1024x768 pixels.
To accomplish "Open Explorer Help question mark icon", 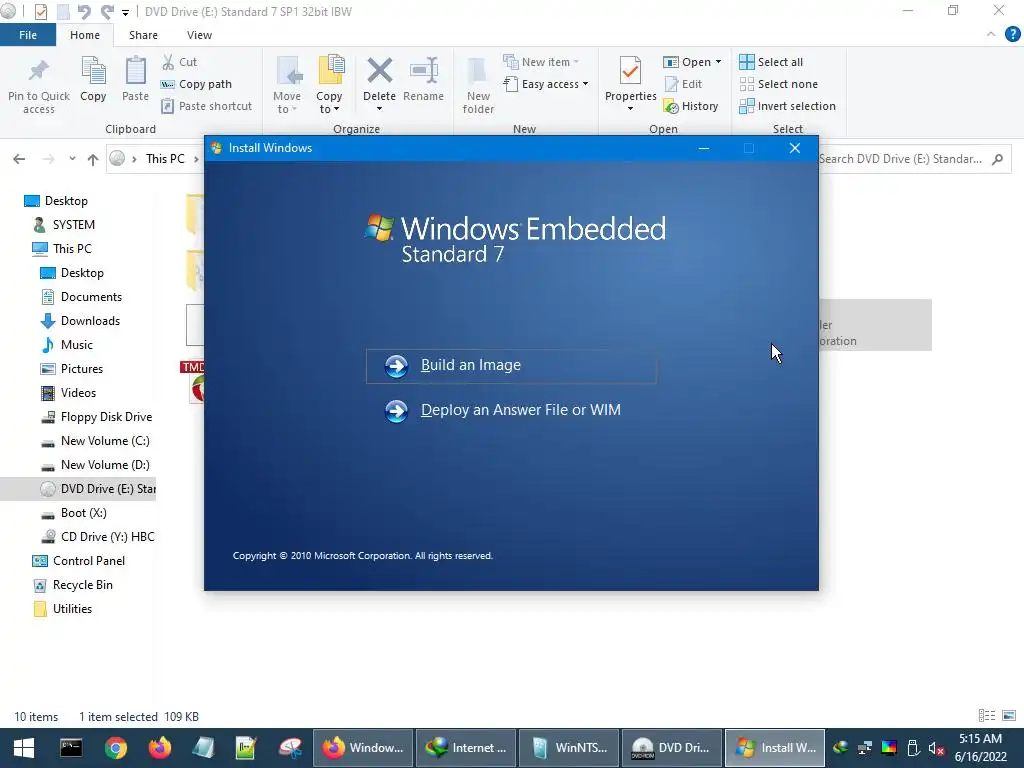I will (x=1012, y=35).
